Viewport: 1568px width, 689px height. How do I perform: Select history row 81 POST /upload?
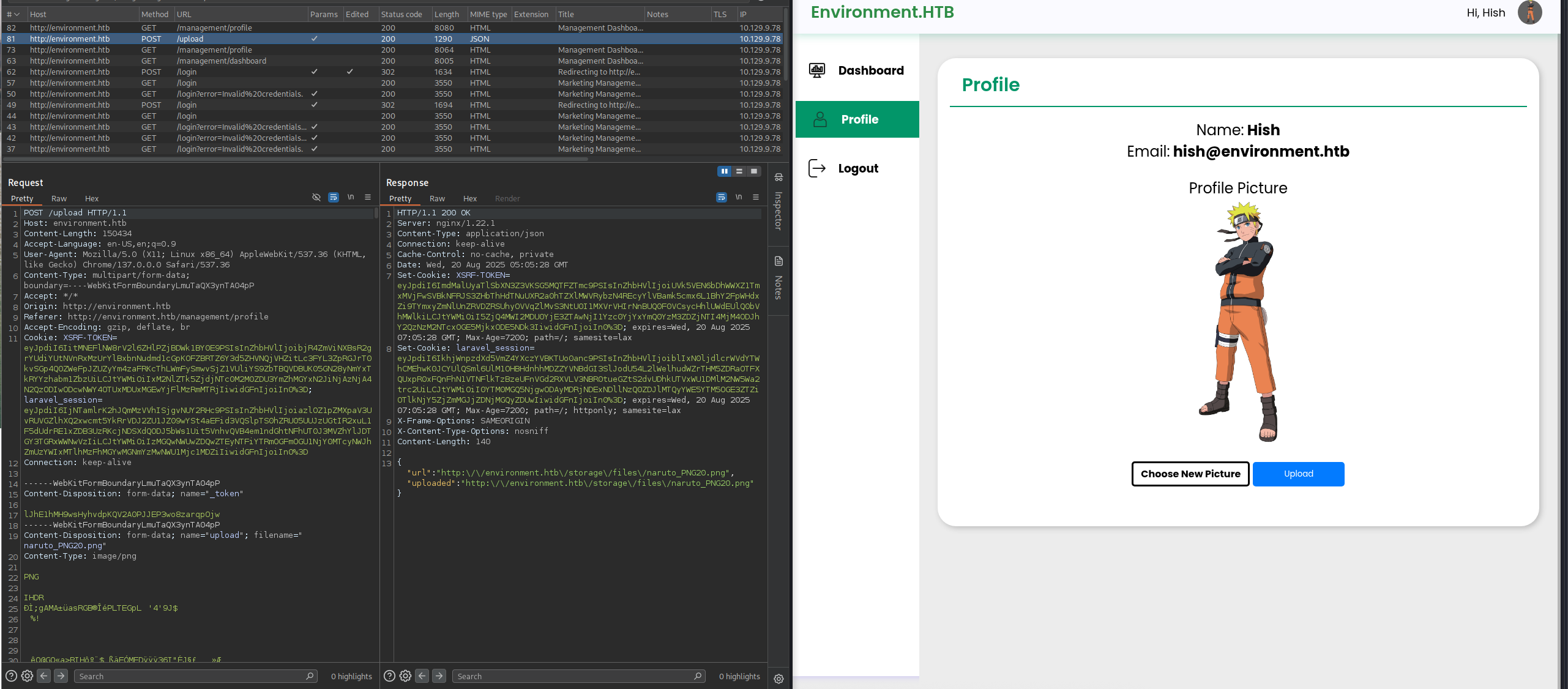click(392, 39)
